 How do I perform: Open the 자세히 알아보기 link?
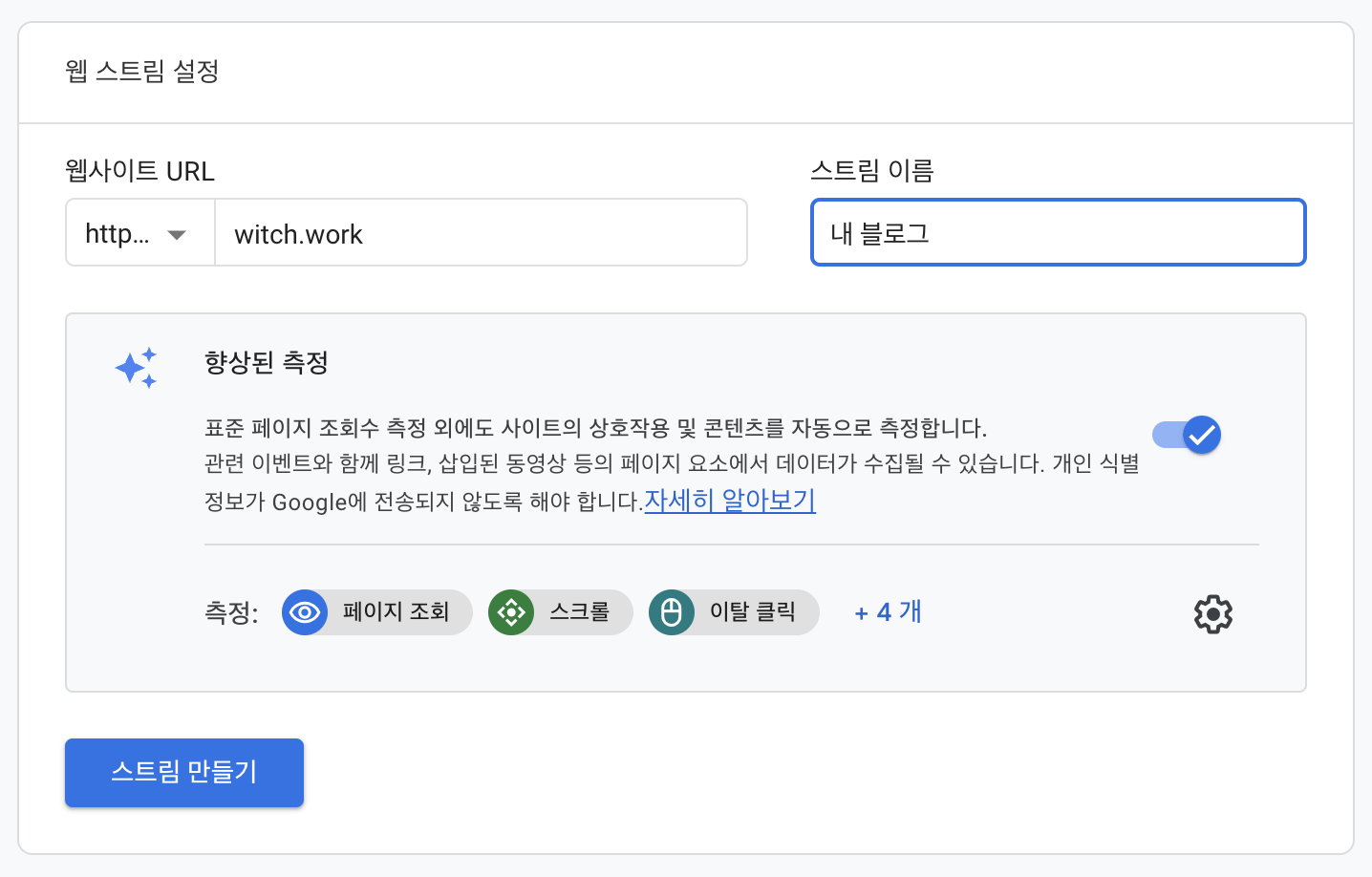tap(730, 501)
